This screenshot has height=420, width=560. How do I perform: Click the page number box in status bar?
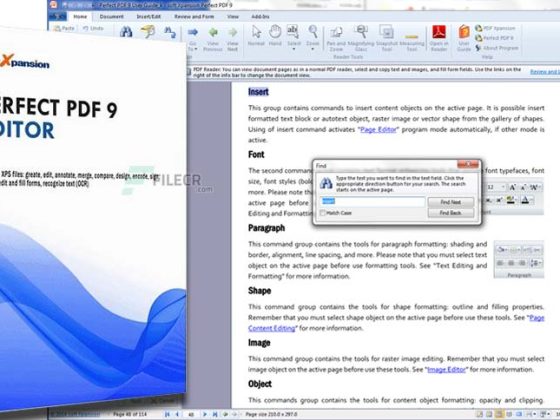191,414
